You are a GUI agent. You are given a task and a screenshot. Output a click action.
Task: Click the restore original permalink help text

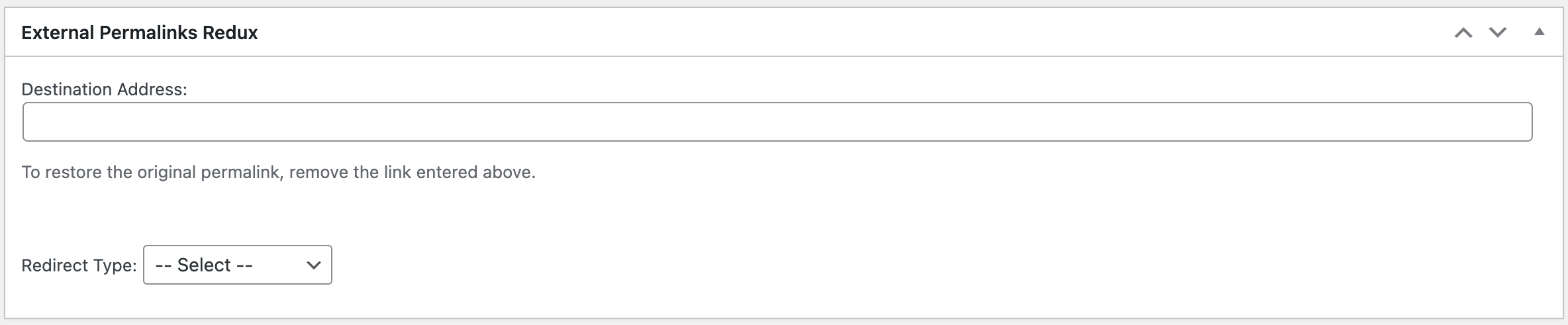click(x=278, y=172)
